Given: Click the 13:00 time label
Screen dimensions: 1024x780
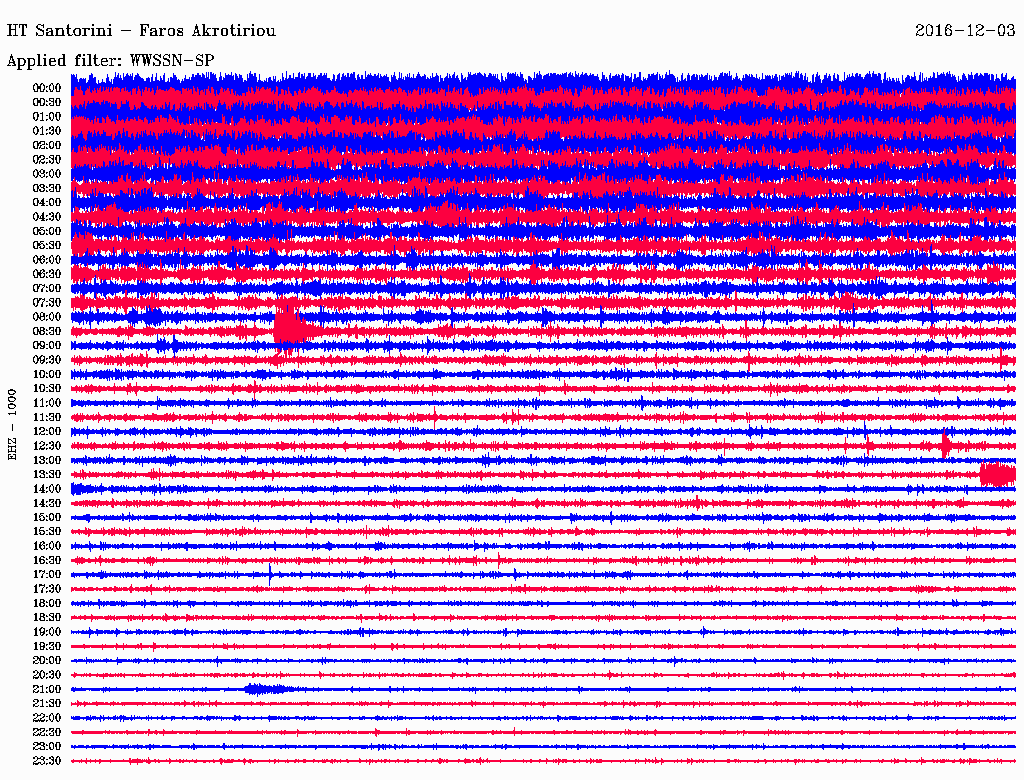Looking at the screenshot, I should click(x=47, y=461).
